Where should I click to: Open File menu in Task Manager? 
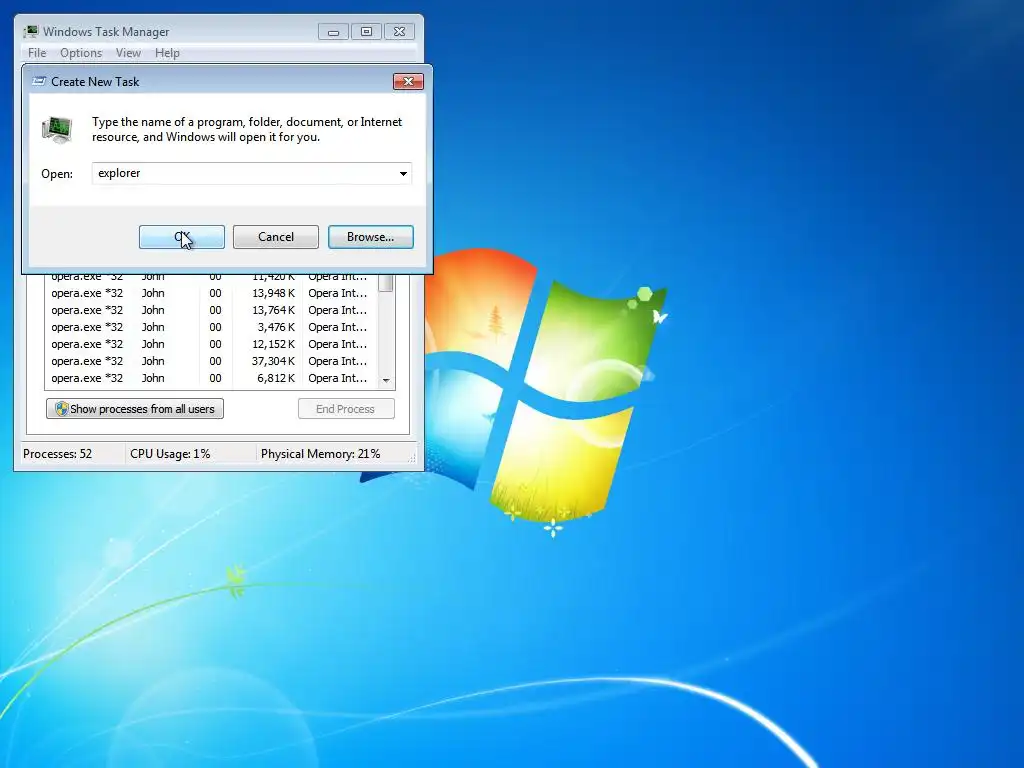(x=37, y=53)
